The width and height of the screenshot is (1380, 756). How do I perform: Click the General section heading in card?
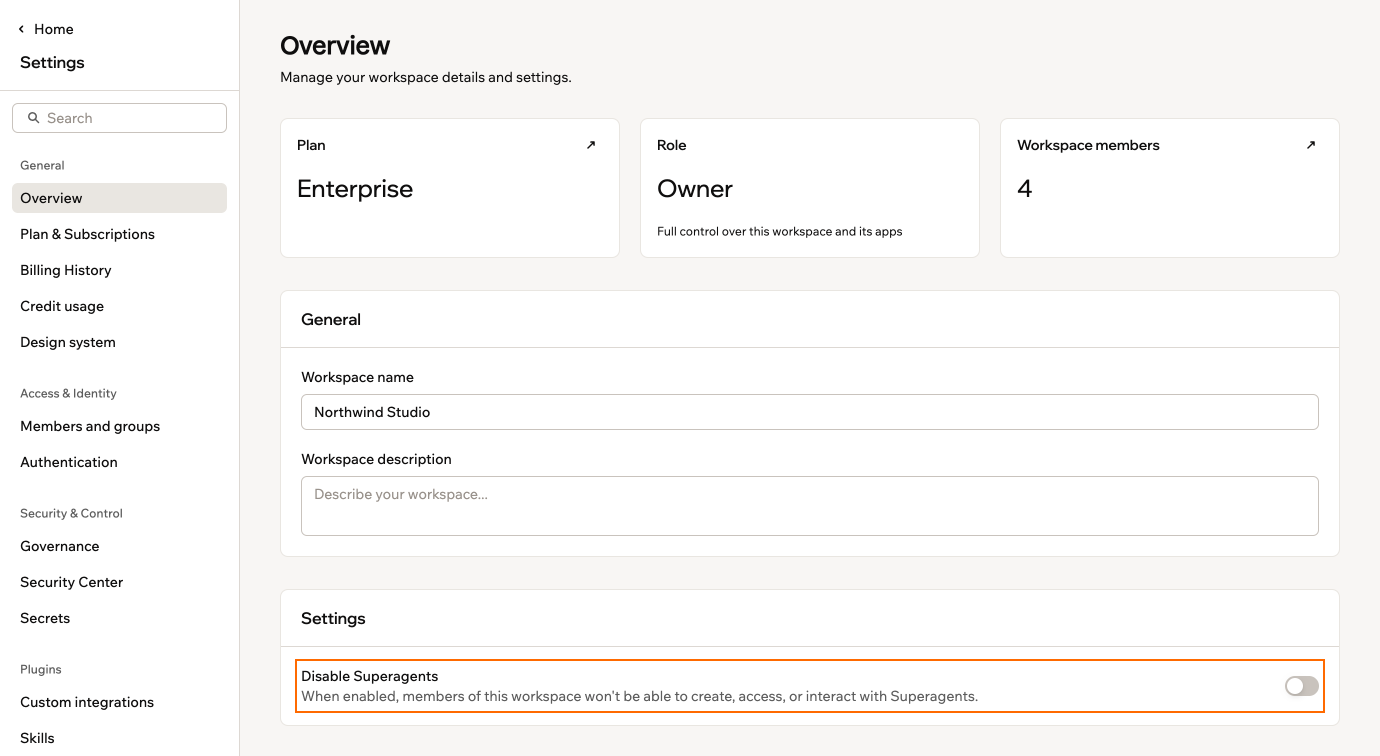(x=331, y=320)
